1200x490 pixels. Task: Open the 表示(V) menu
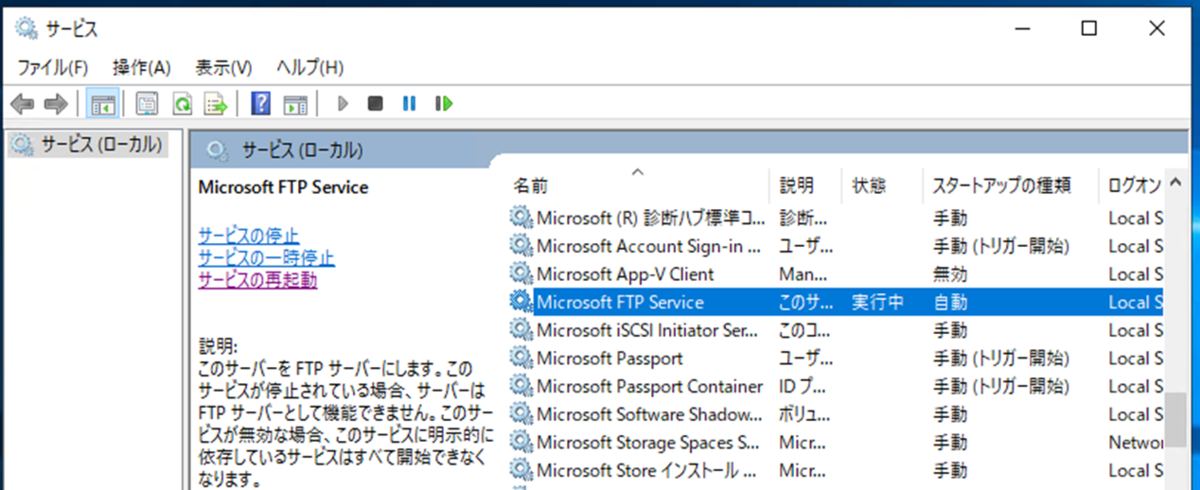click(223, 68)
